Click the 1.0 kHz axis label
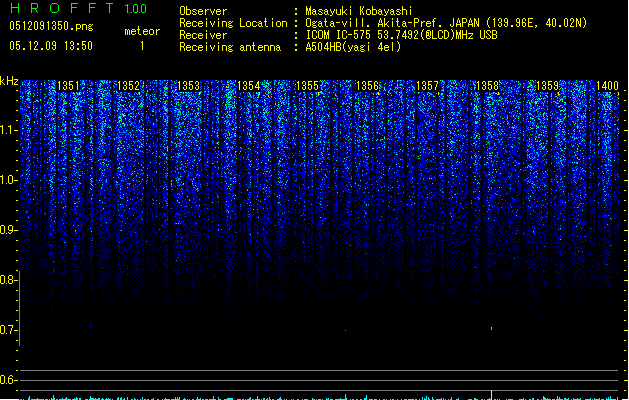629x400 pixels. pyautogui.click(x=8, y=180)
